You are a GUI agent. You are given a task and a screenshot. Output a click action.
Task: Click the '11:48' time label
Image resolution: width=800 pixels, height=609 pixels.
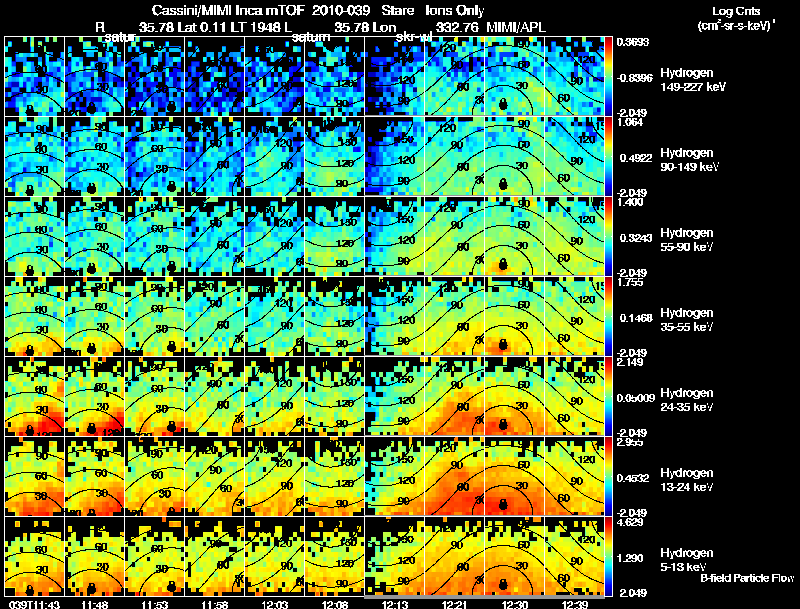click(95, 604)
